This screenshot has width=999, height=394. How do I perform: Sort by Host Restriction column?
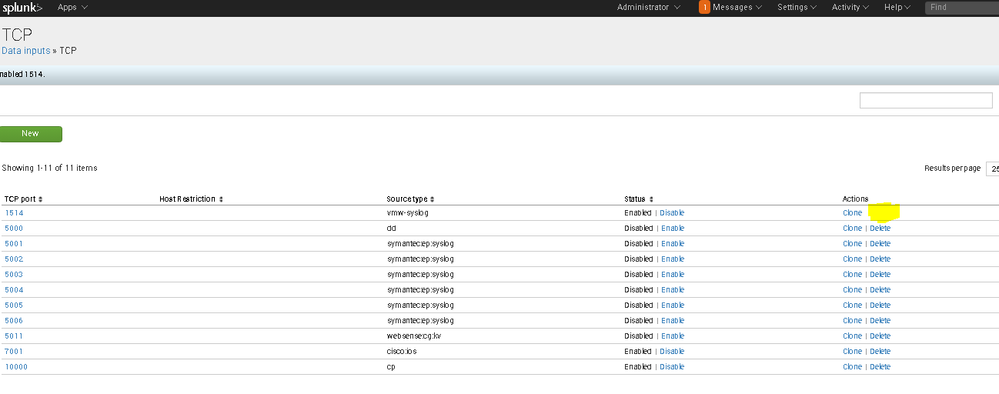pyautogui.click(x=191, y=199)
